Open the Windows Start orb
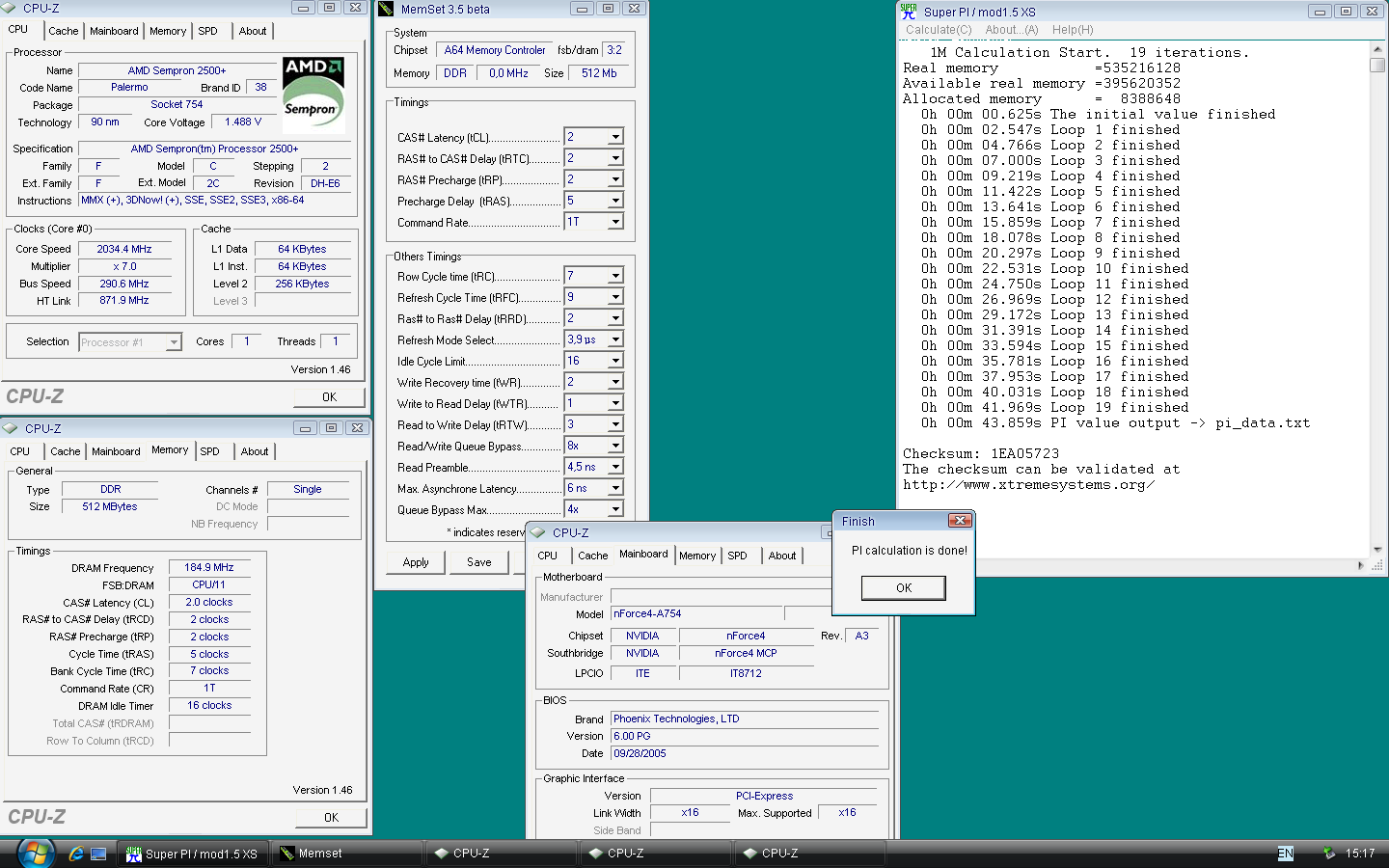The image size is (1389, 868). point(36,853)
